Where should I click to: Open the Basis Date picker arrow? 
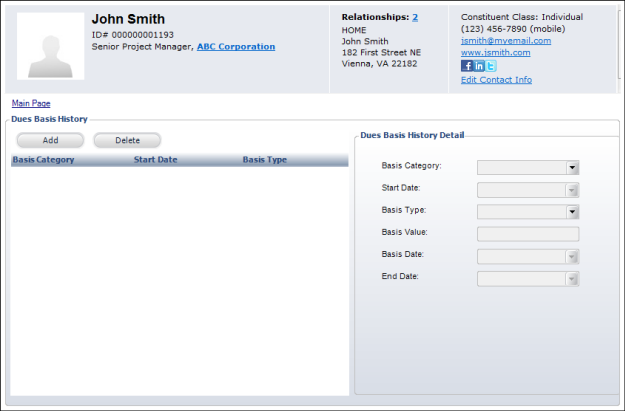pos(573,256)
